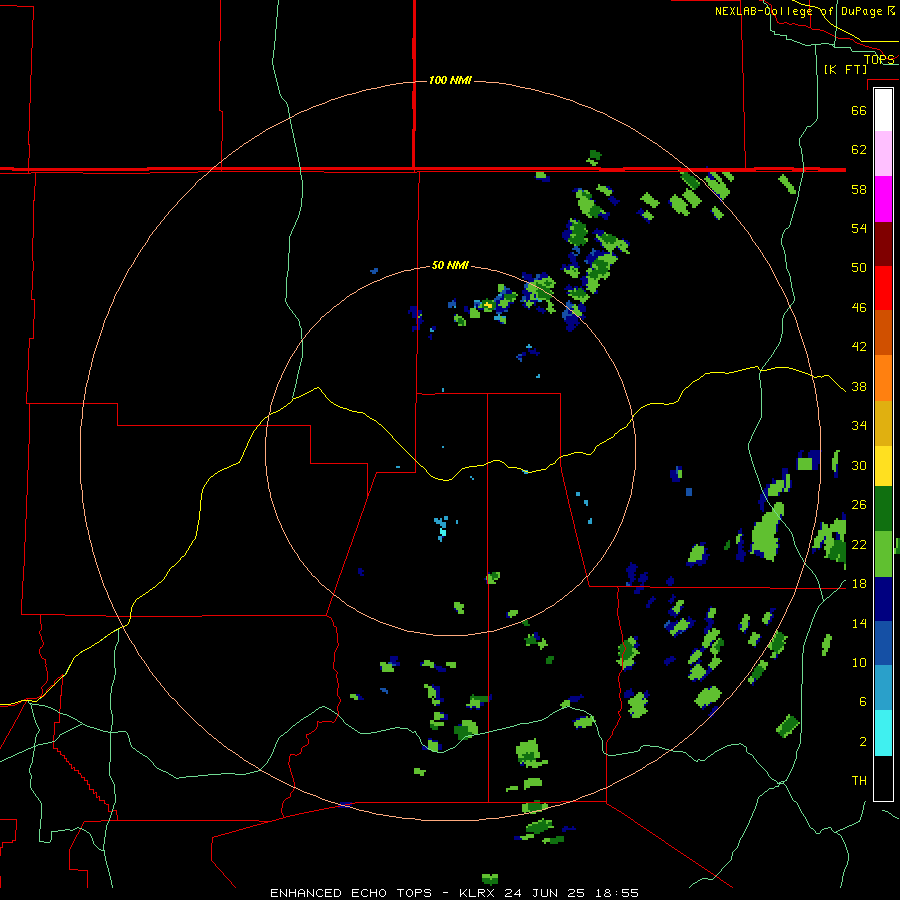
Task: Click the "14" legend value
Action: 859,623
